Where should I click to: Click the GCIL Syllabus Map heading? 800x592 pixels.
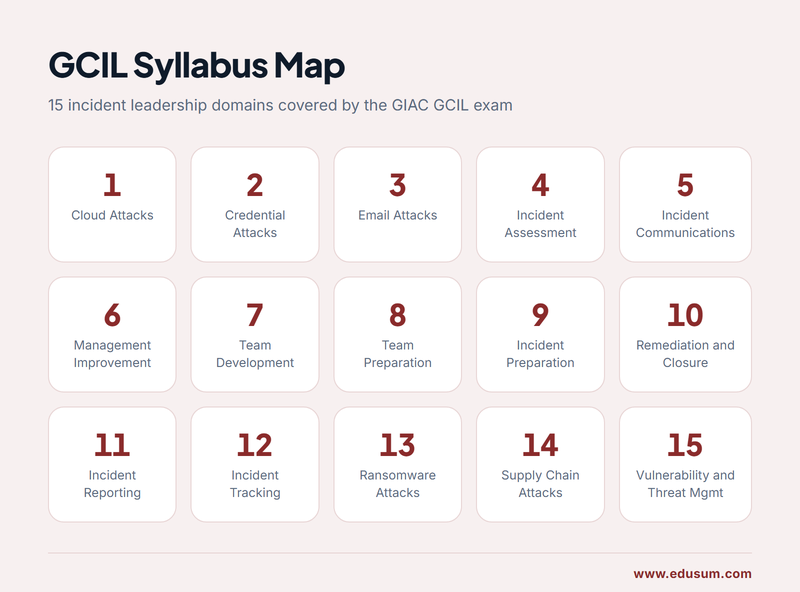196,66
